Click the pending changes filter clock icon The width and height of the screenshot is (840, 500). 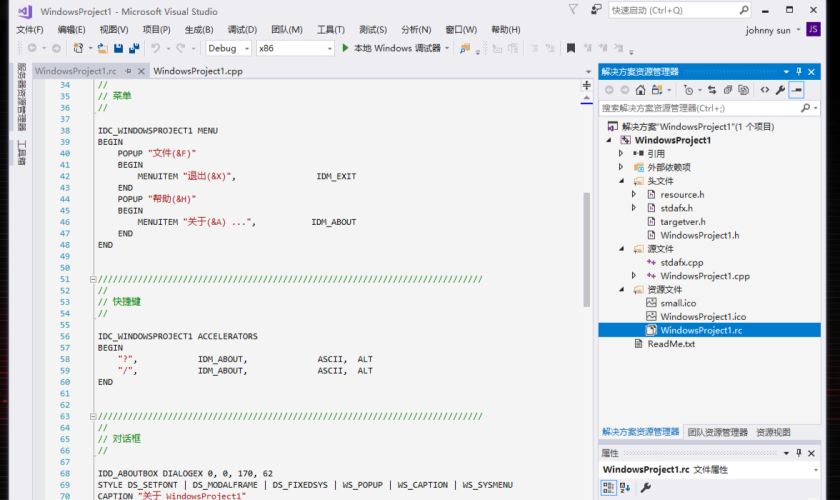pyautogui.click(x=688, y=90)
